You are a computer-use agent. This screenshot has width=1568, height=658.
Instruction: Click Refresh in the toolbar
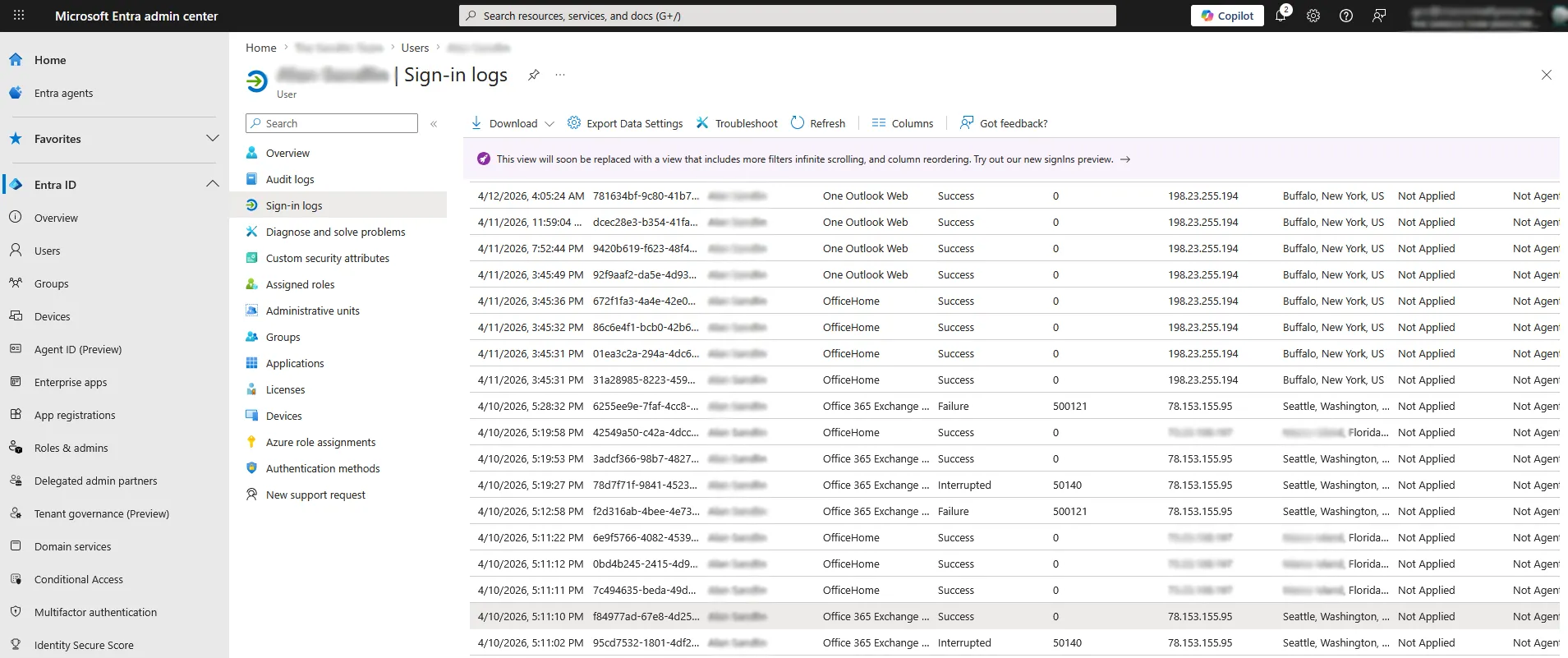818,123
